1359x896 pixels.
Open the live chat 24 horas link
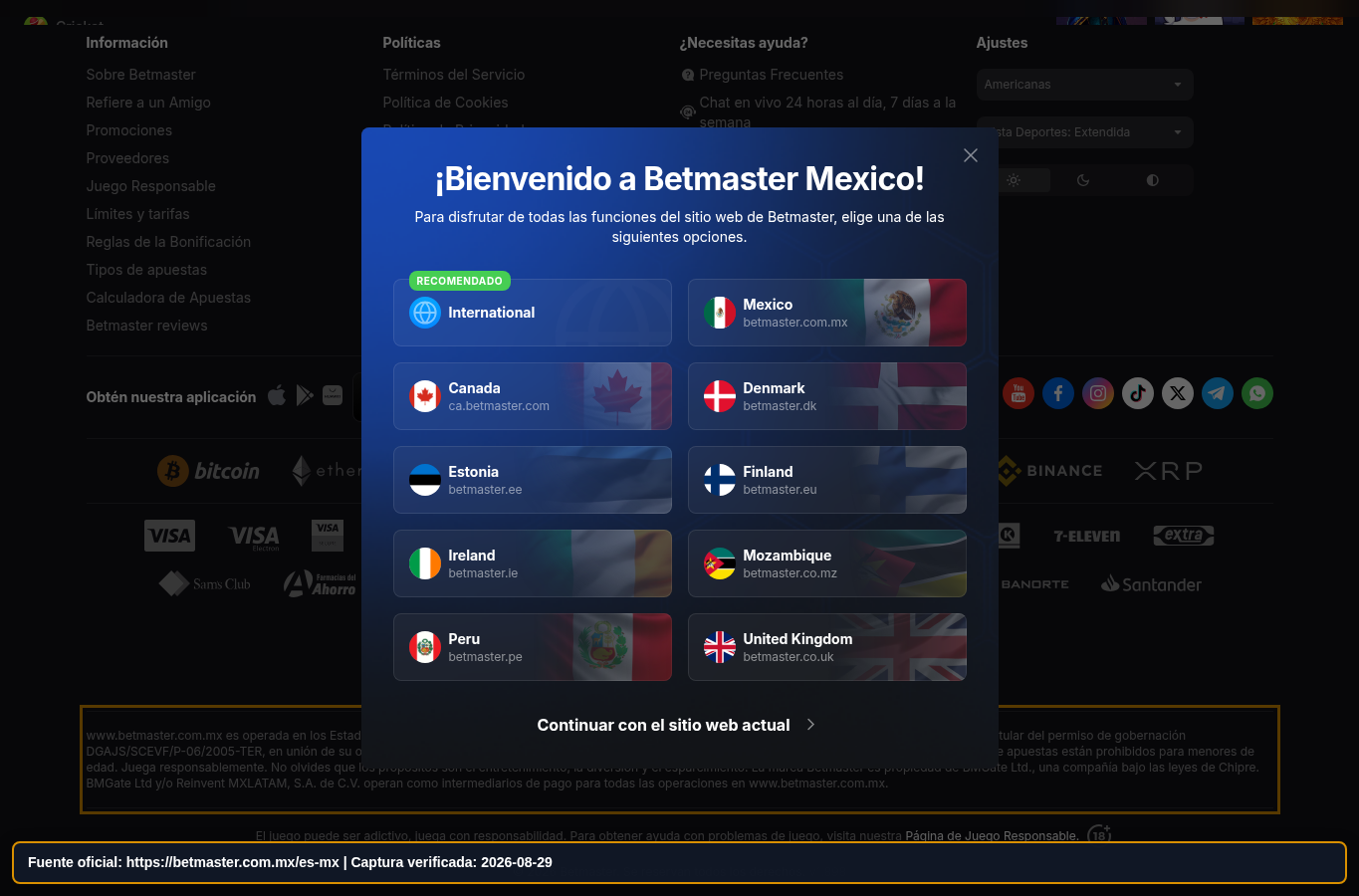point(827,112)
